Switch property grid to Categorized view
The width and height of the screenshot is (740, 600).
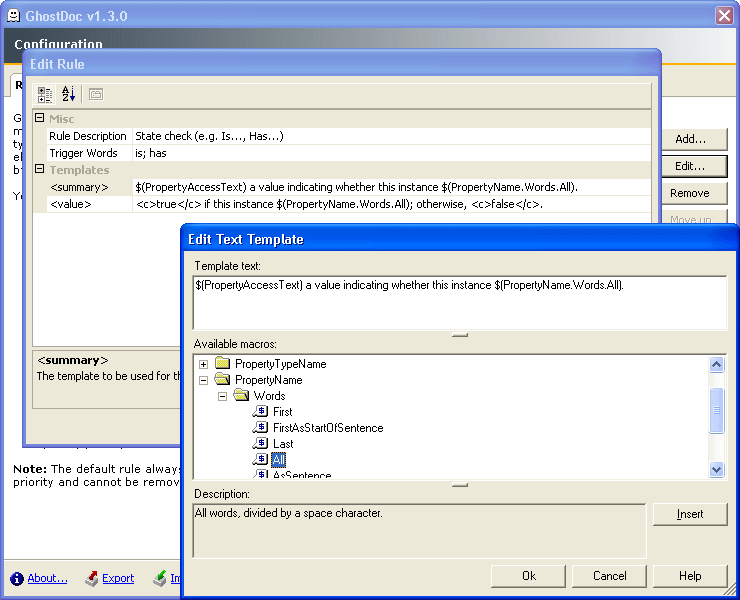click(x=45, y=94)
